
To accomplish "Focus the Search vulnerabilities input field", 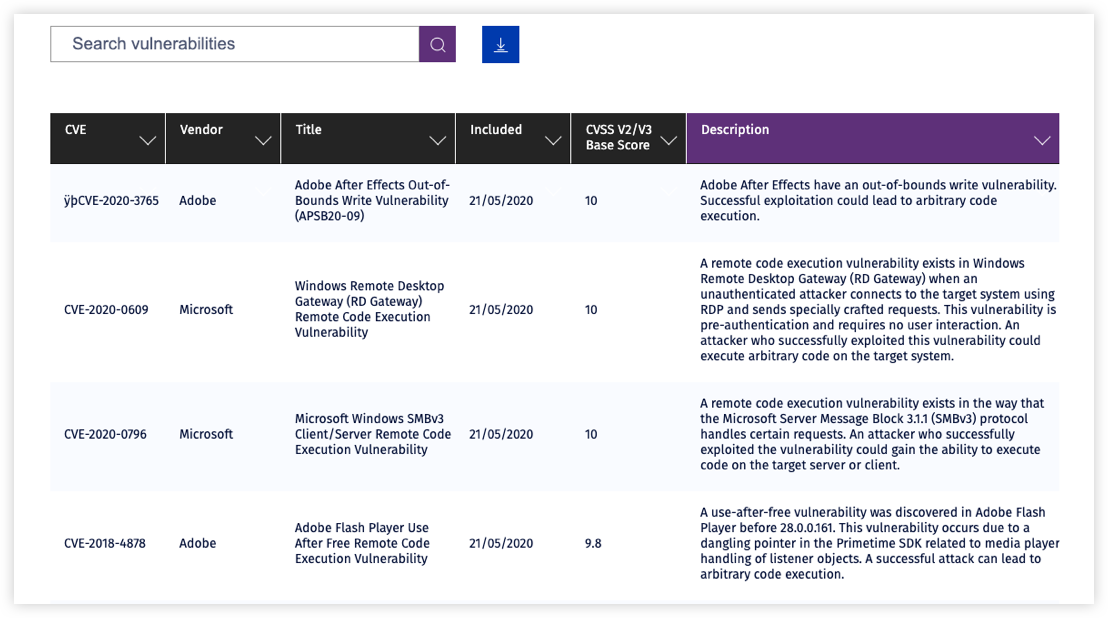I will pyautogui.click(x=235, y=44).
